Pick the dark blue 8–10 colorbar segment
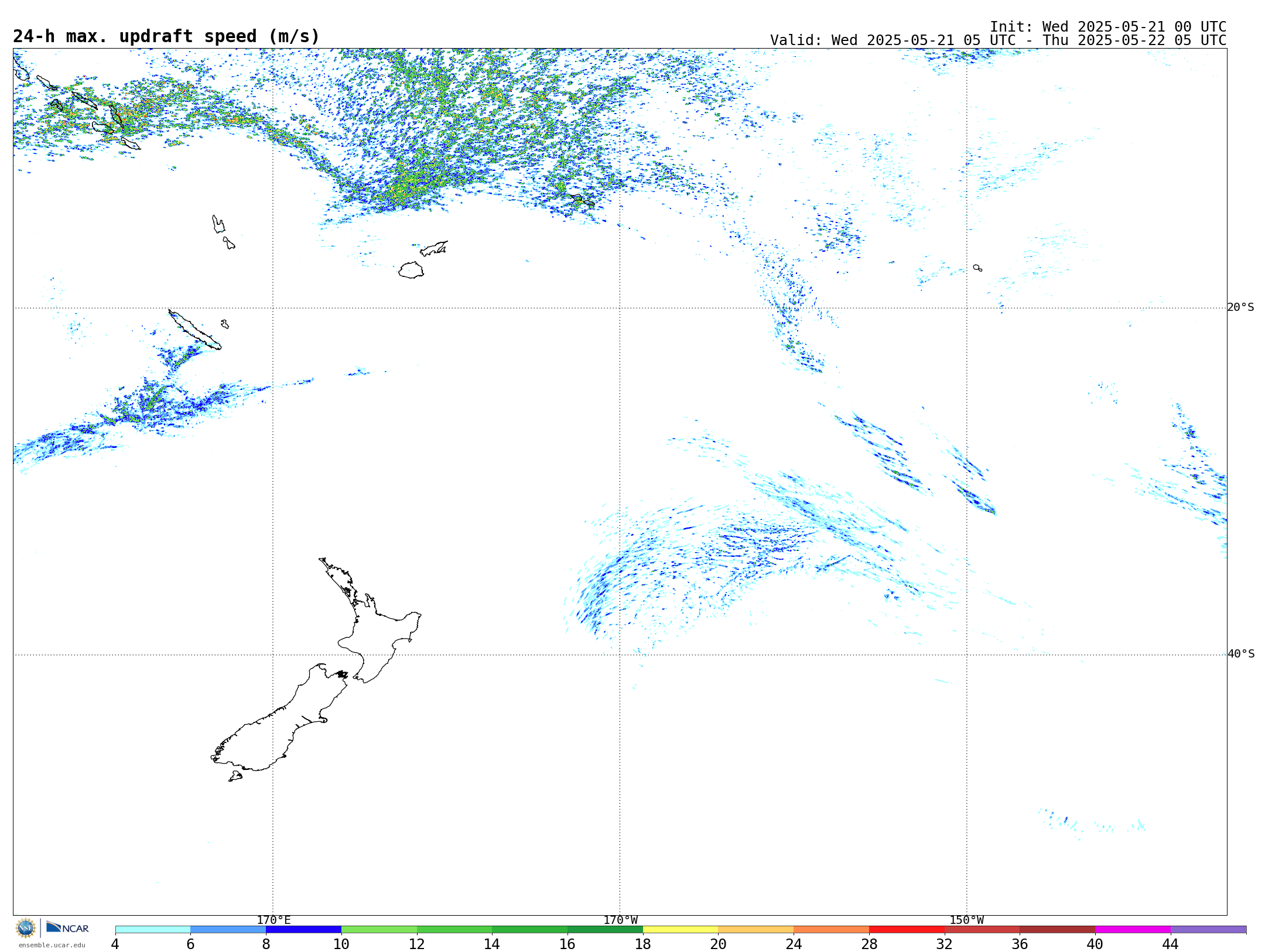The height and width of the screenshot is (952, 1265). pyautogui.click(x=303, y=929)
